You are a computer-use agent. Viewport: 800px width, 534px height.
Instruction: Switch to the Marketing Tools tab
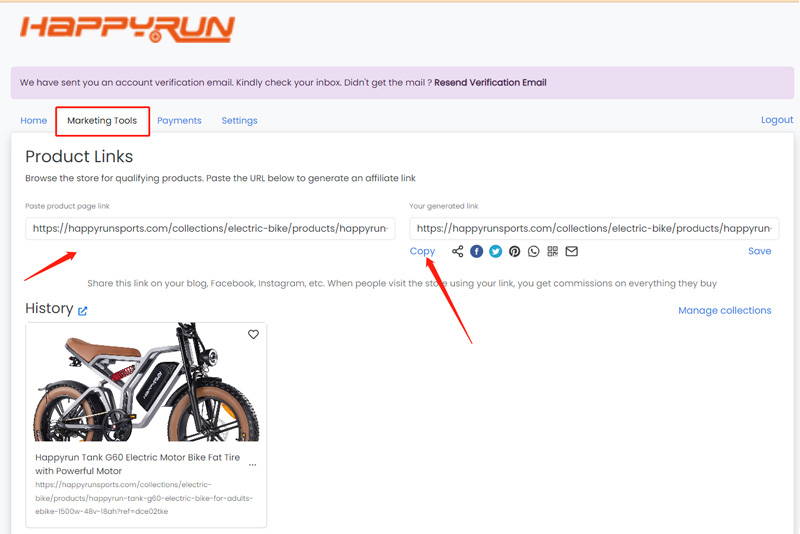(102, 121)
